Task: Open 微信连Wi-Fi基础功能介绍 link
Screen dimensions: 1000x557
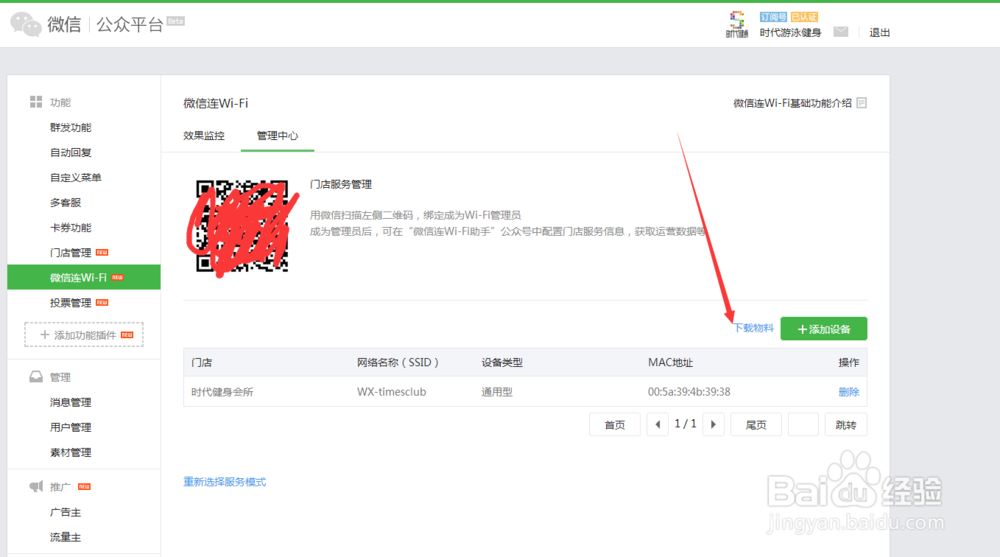Action: click(x=792, y=103)
